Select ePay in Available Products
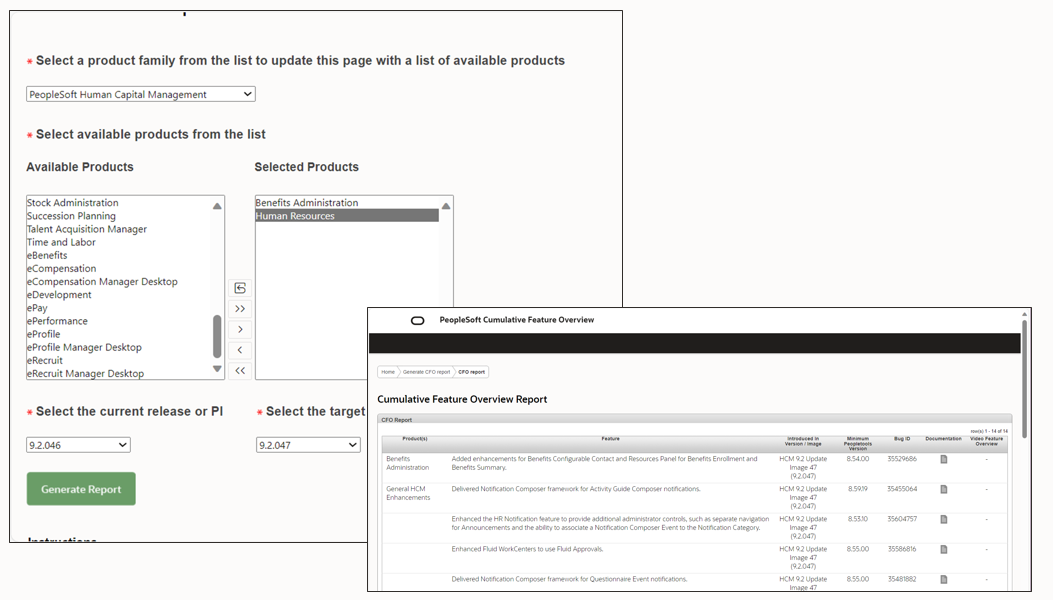Viewport: 1053px width, 600px height. pos(37,308)
